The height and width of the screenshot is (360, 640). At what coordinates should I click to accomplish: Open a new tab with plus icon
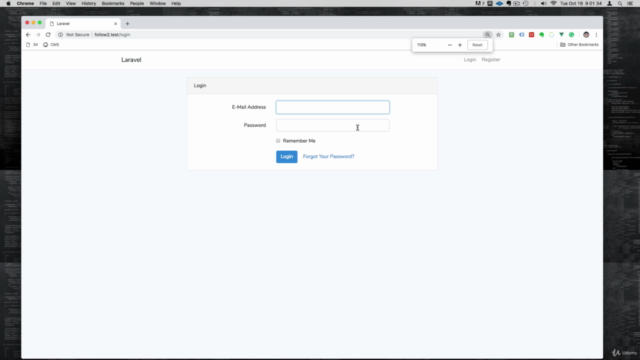[x=127, y=24]
